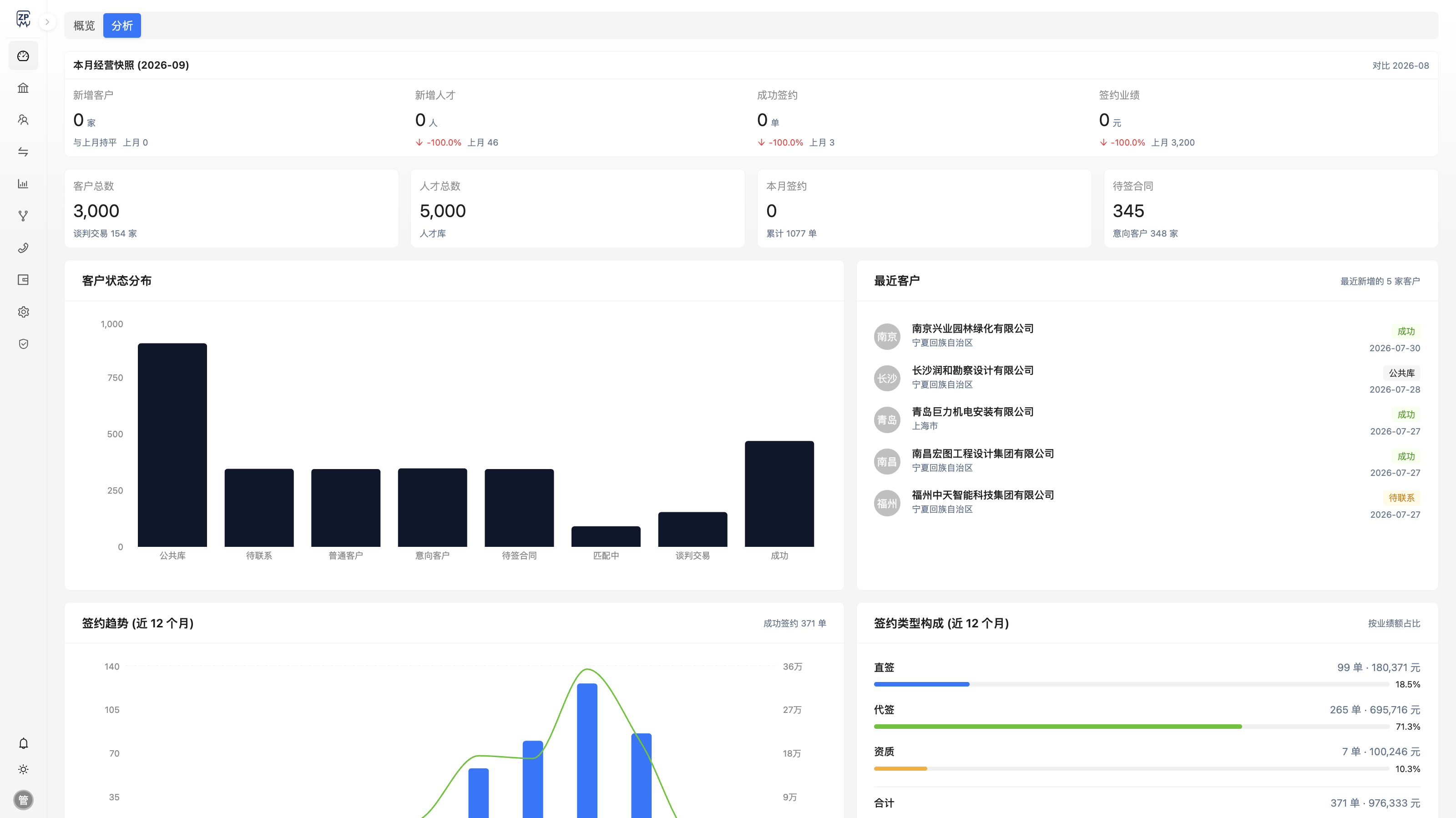Click the 公共库 status tag for 长沙润和
This screenshot has height=818, width=1456.
pos(1402,373)
